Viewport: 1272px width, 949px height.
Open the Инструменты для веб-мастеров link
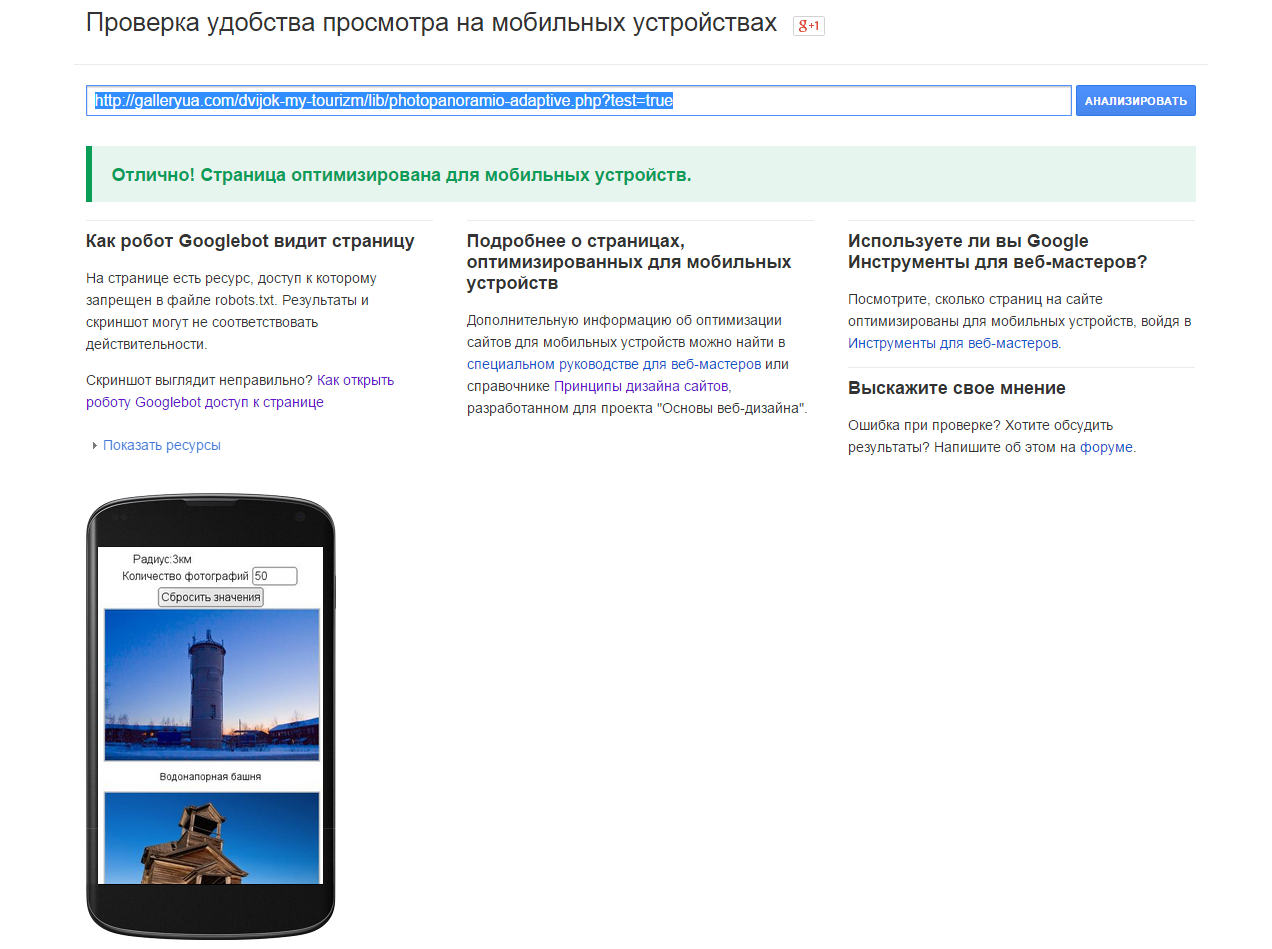point(953,342)
